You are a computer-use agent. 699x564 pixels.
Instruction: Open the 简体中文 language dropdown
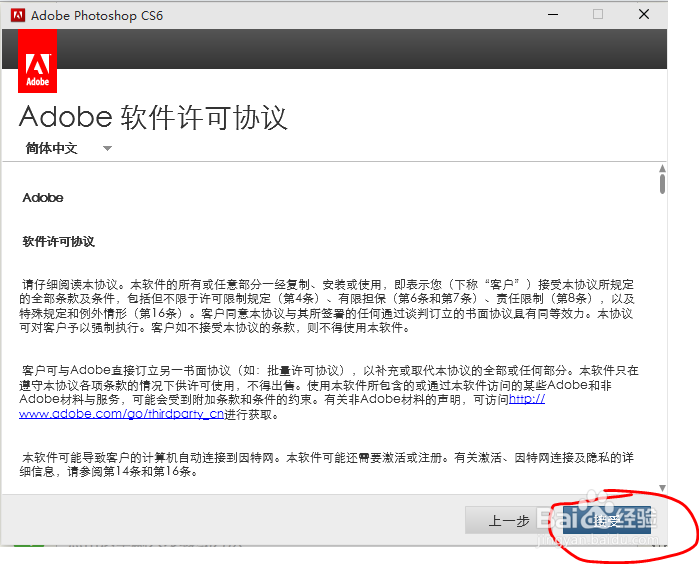pyautogui.click(x=68, y=148)
